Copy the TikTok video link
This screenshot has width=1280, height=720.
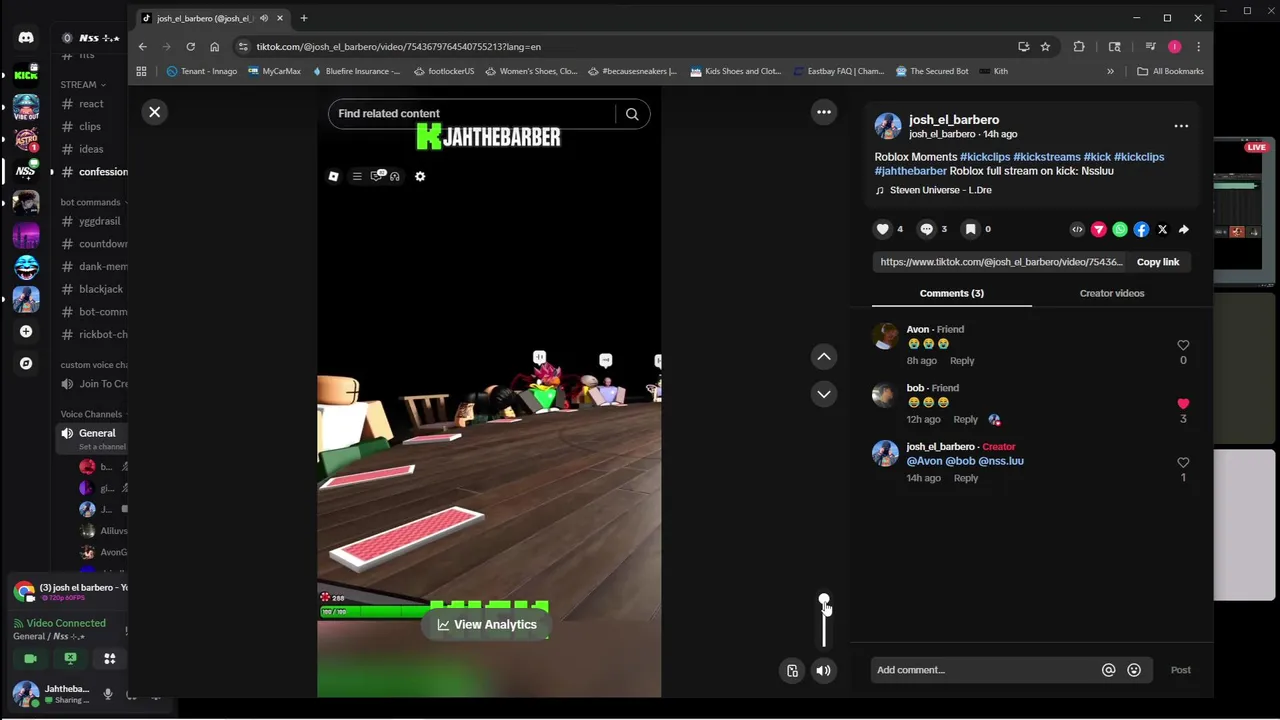[x=1158, y=262]
